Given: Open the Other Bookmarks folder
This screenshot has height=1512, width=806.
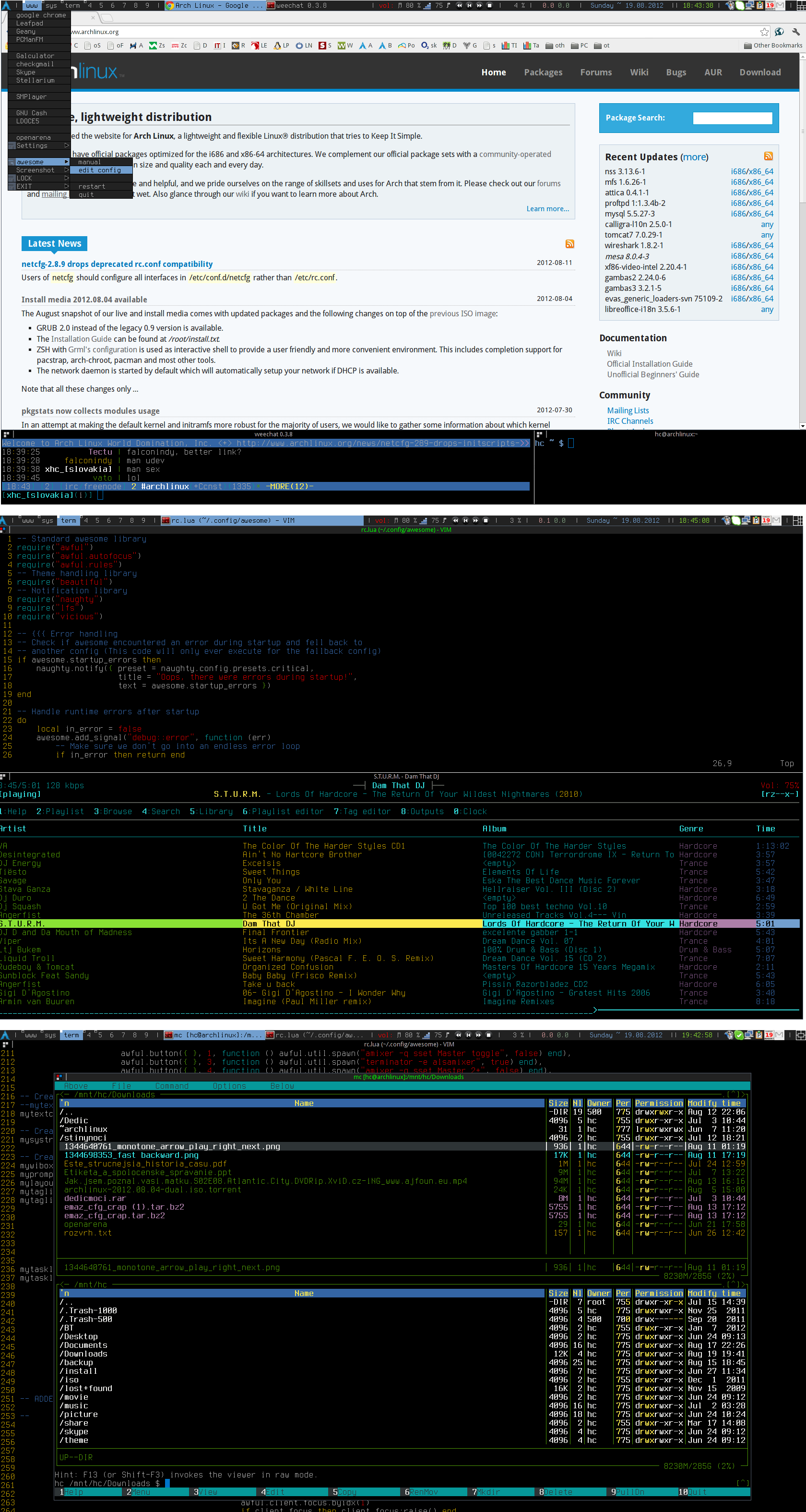Looking at the screenshot, I should 772,45.
